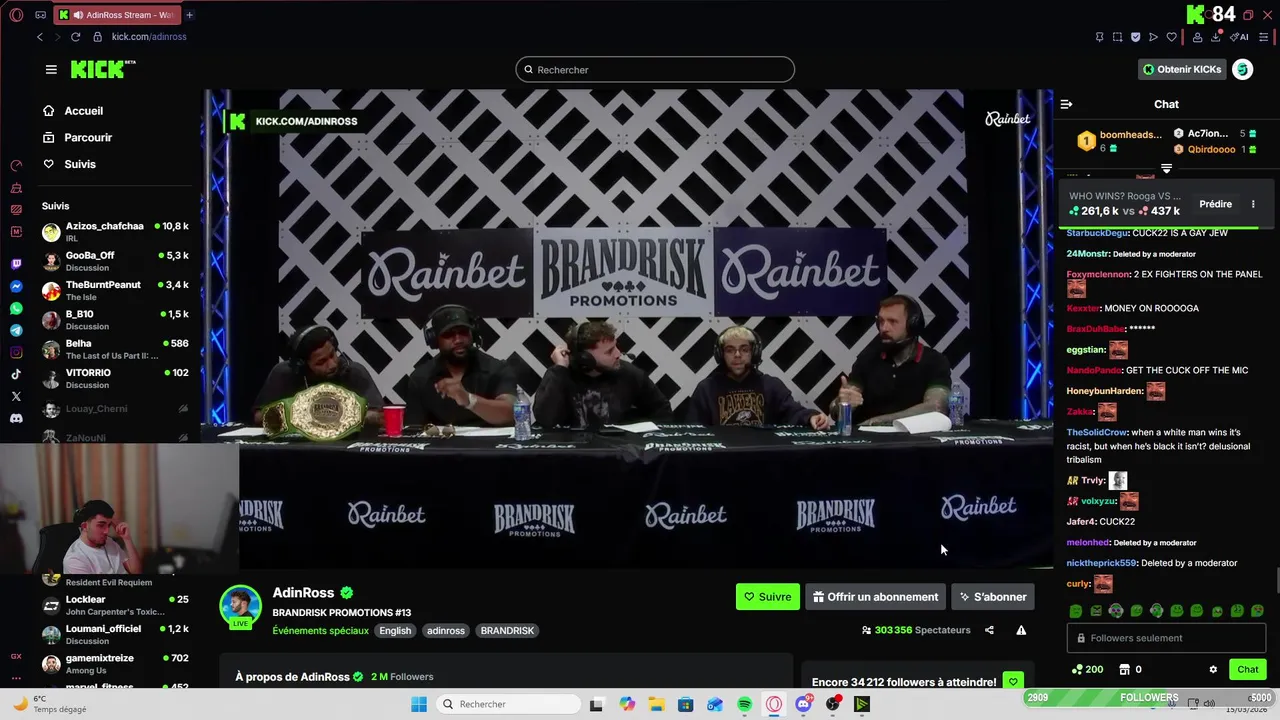Click Offrir un abonnement

[876, 597]
